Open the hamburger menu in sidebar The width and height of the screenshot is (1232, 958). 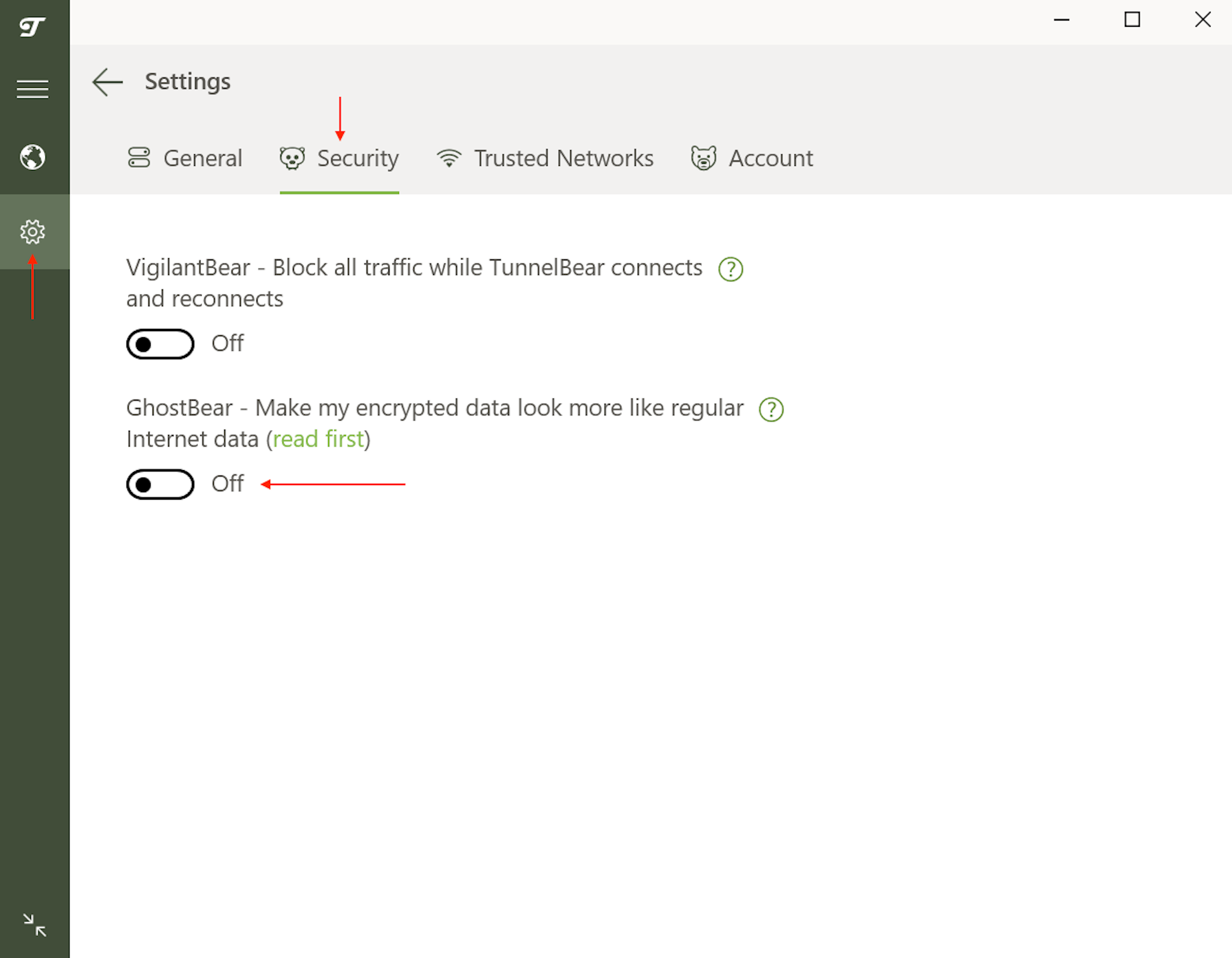(x=32, y=89)
